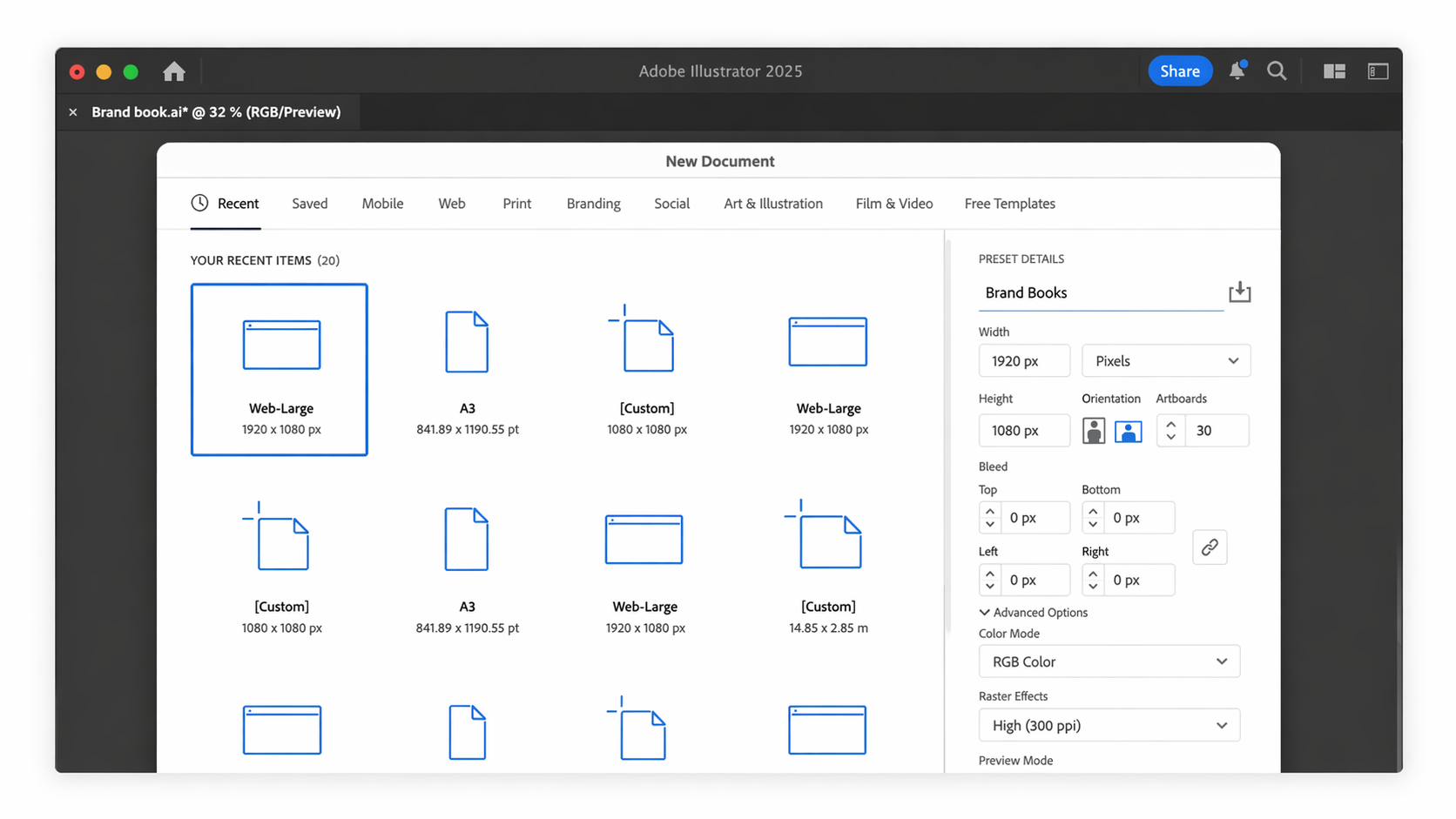Screen dimensions: 1456x819
Task: Open the Raster Effects High (300 ppi) dropdown
Action: (1109, 725)
